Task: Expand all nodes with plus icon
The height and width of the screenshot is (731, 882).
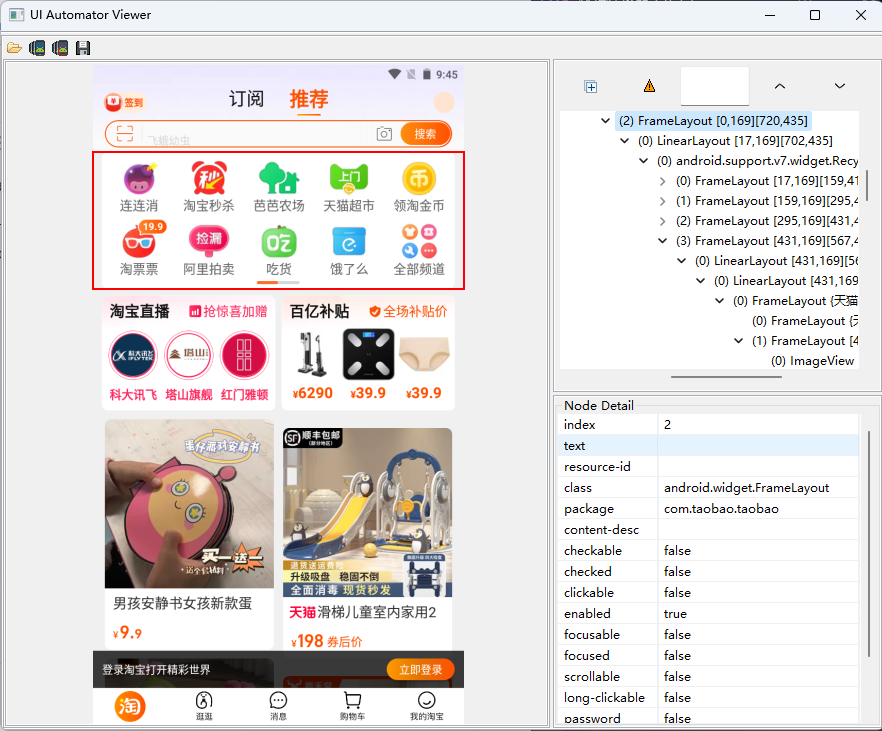Action: 591,87
